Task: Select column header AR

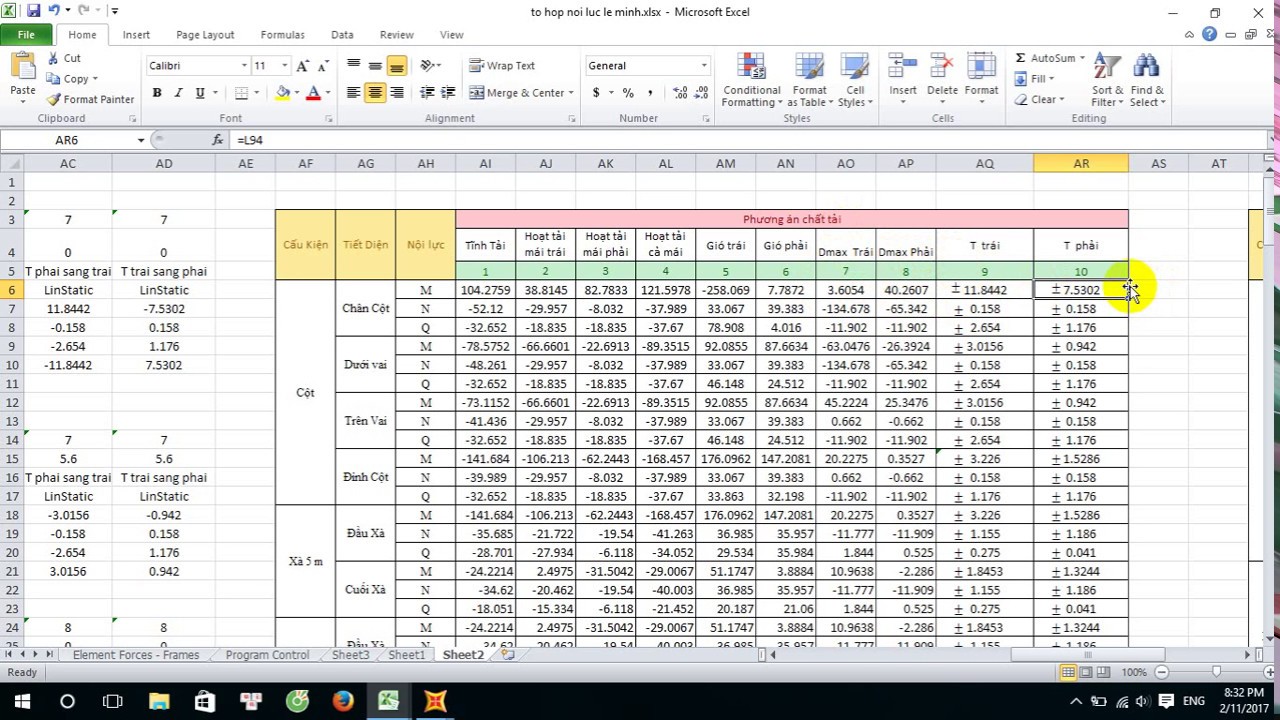Action: (1081, 163)
